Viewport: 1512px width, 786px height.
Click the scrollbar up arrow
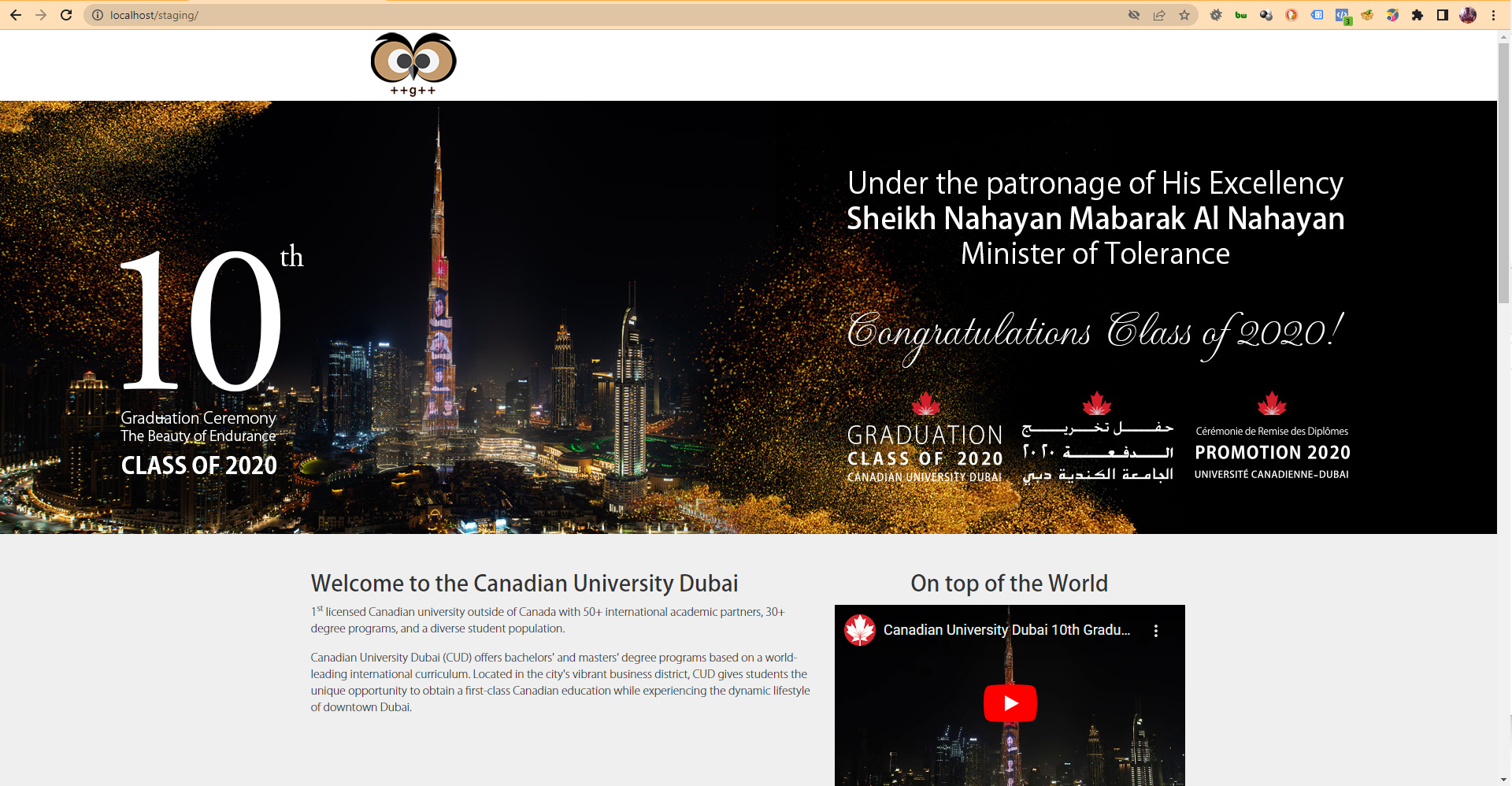(x=1504, y=36)
